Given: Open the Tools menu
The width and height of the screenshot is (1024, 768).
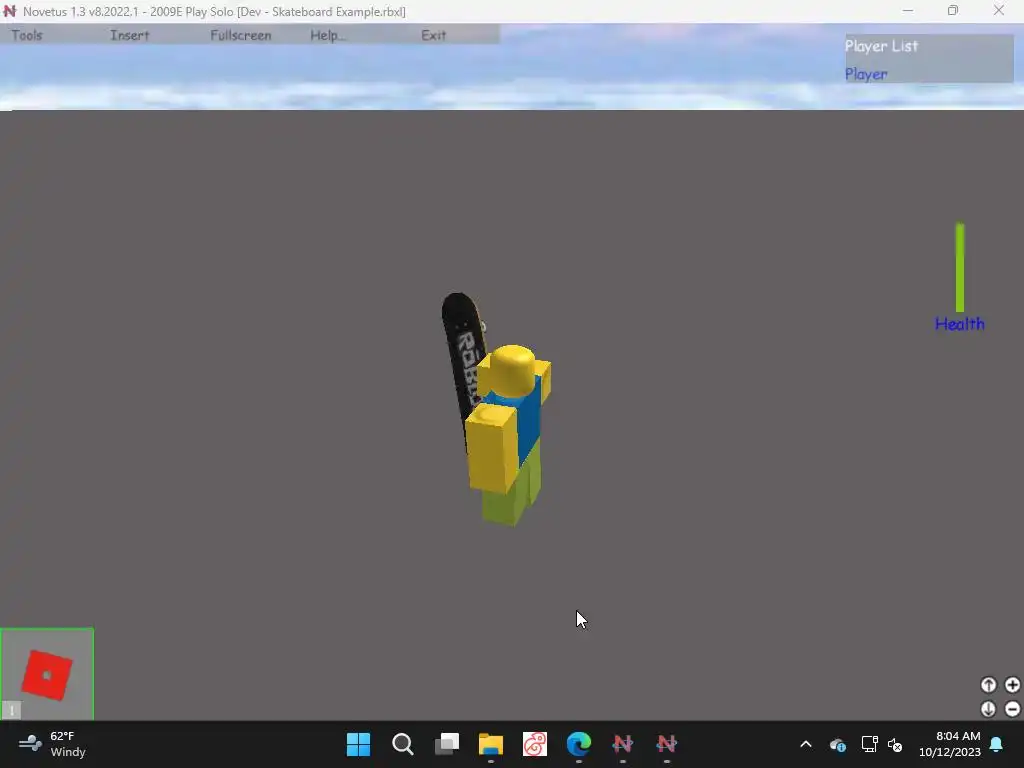Looking at the screenshot, I should [27, 35].
